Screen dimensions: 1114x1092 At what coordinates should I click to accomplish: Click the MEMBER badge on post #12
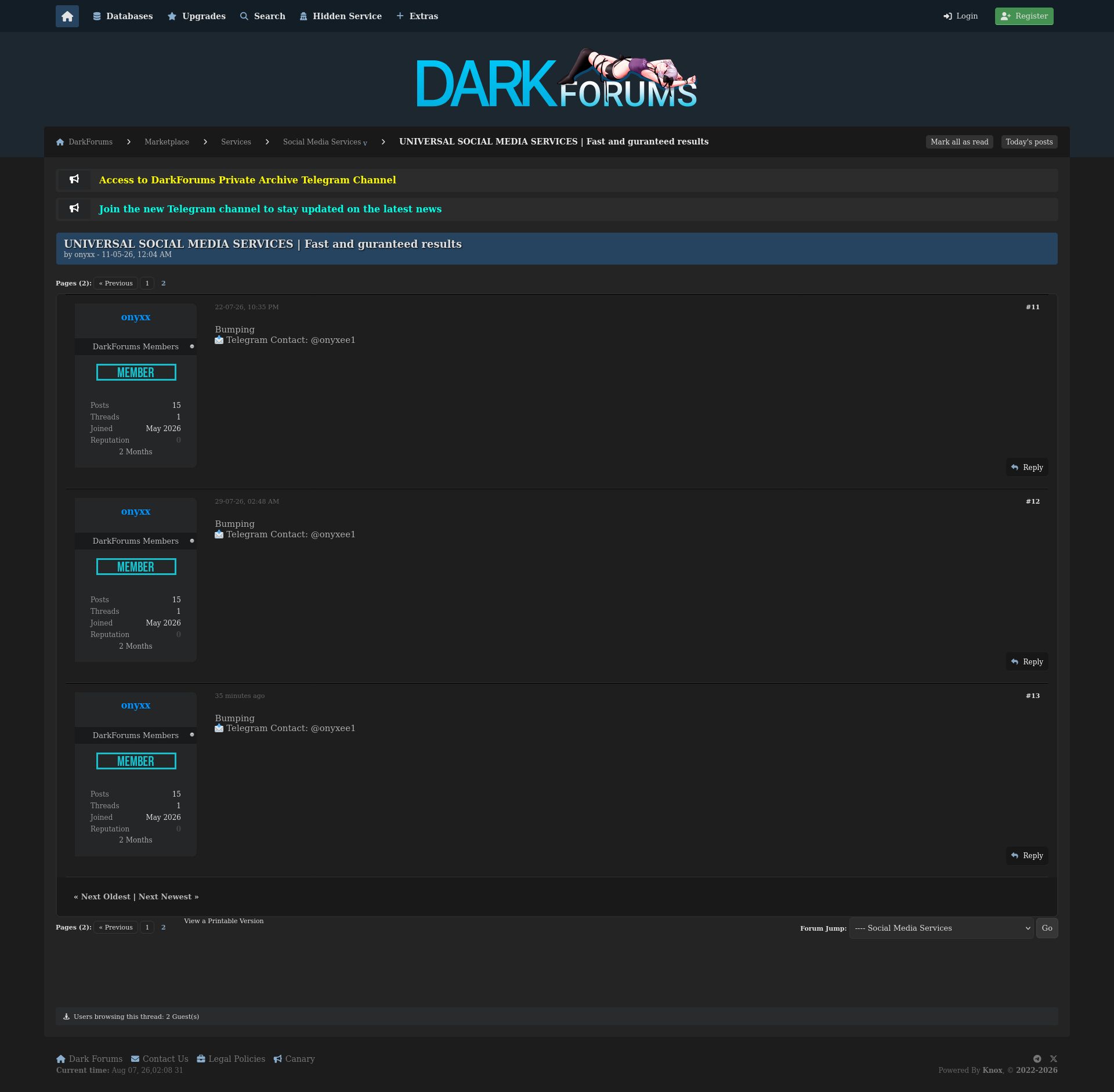[136, 567]
